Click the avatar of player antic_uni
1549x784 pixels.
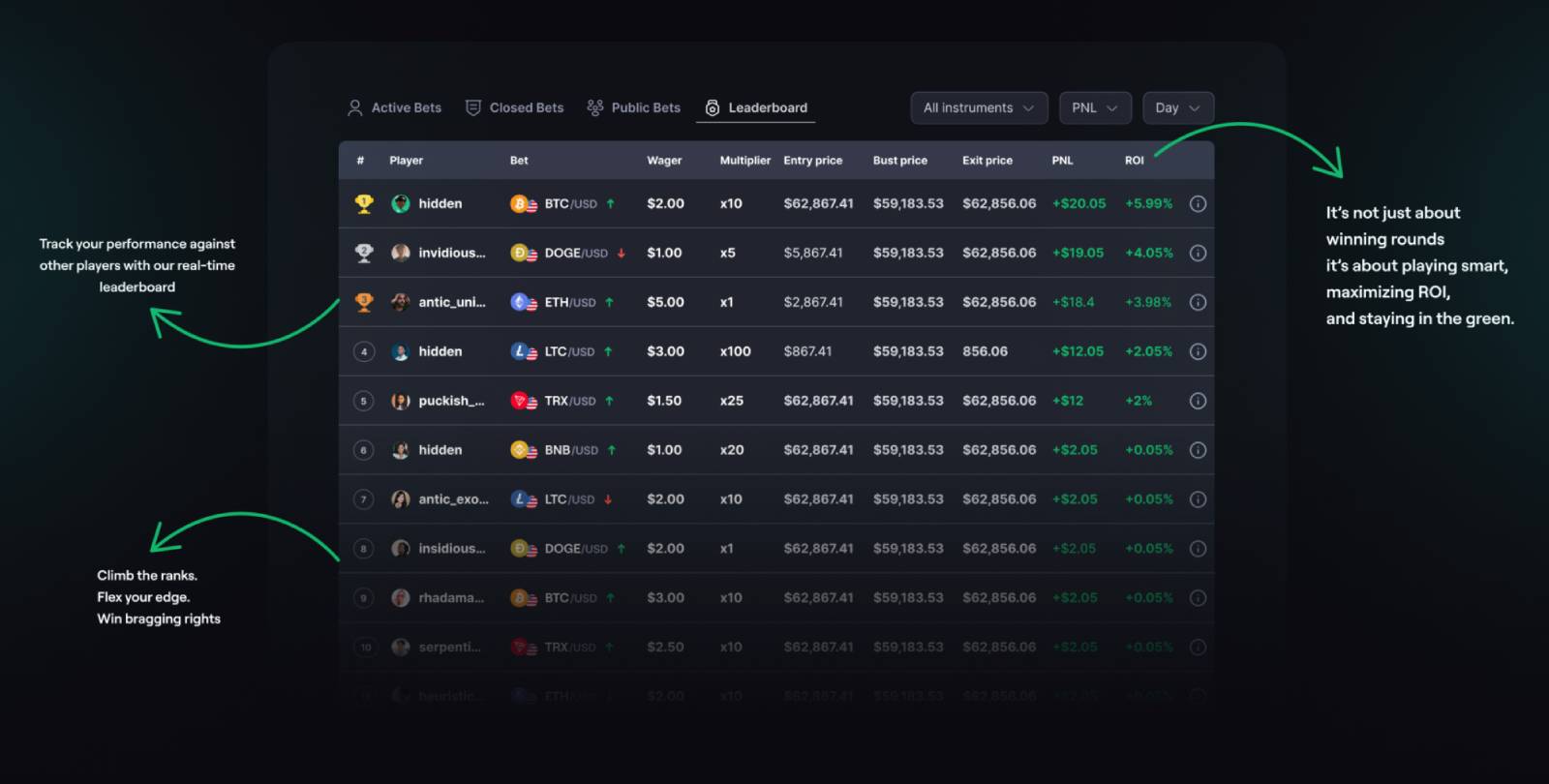400,302
